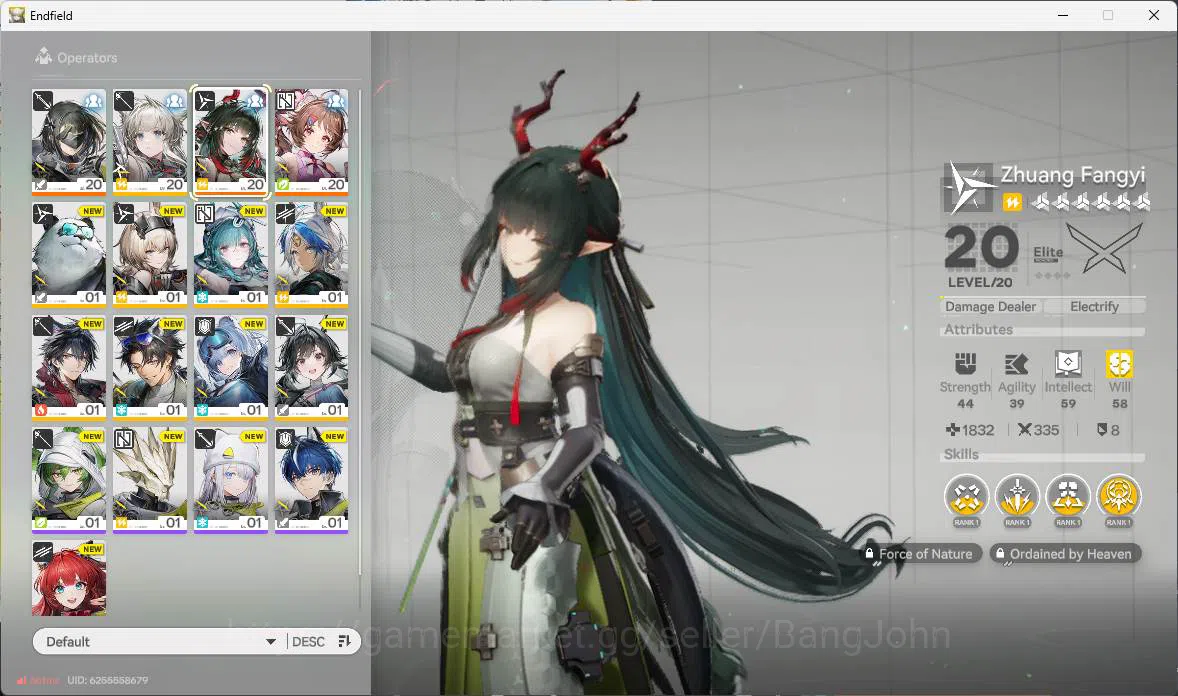
Task: Select the dark-haired operator in red jacket
Action: click(x=69, y=368)
